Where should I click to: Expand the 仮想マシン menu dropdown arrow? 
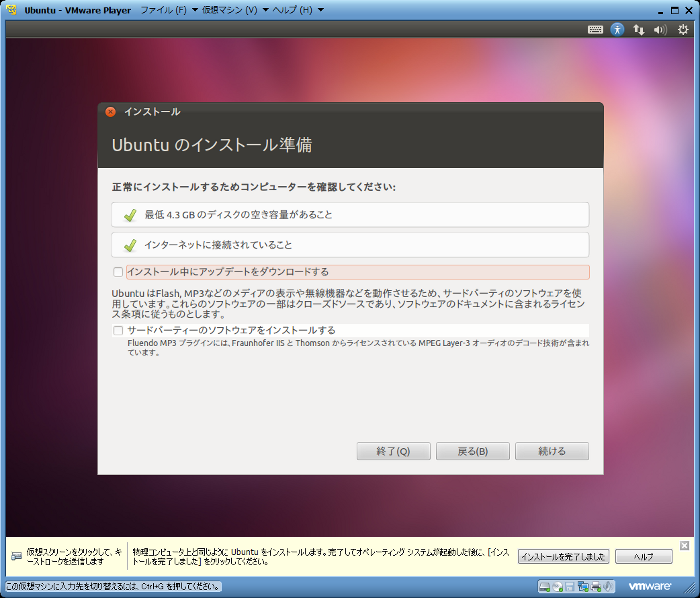coord(265,10)
